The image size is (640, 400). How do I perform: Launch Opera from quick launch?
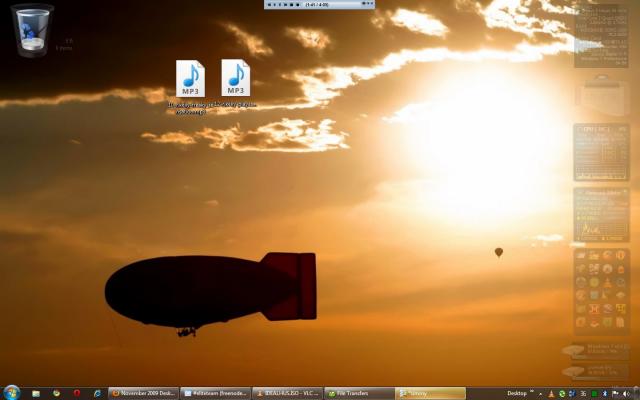[x=77, y=393]
